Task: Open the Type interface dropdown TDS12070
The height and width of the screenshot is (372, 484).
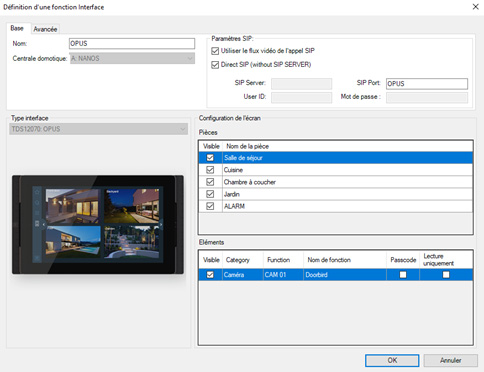Action: tap(99, 129)
